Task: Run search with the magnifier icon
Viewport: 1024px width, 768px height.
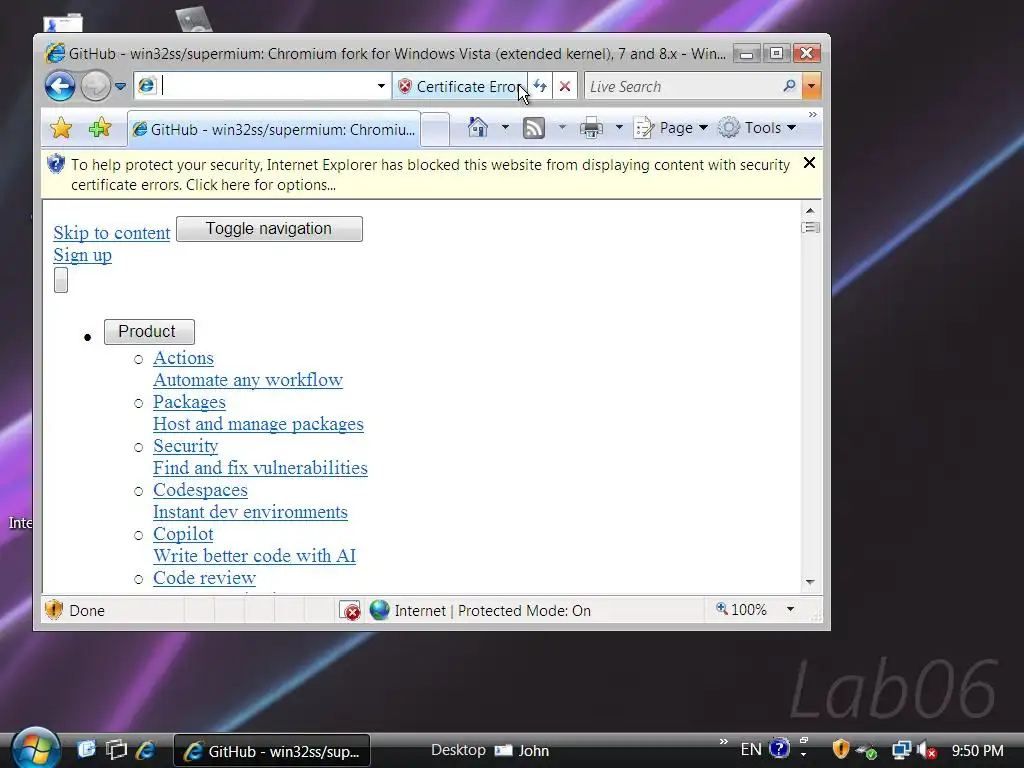Action: click(790, 86)
